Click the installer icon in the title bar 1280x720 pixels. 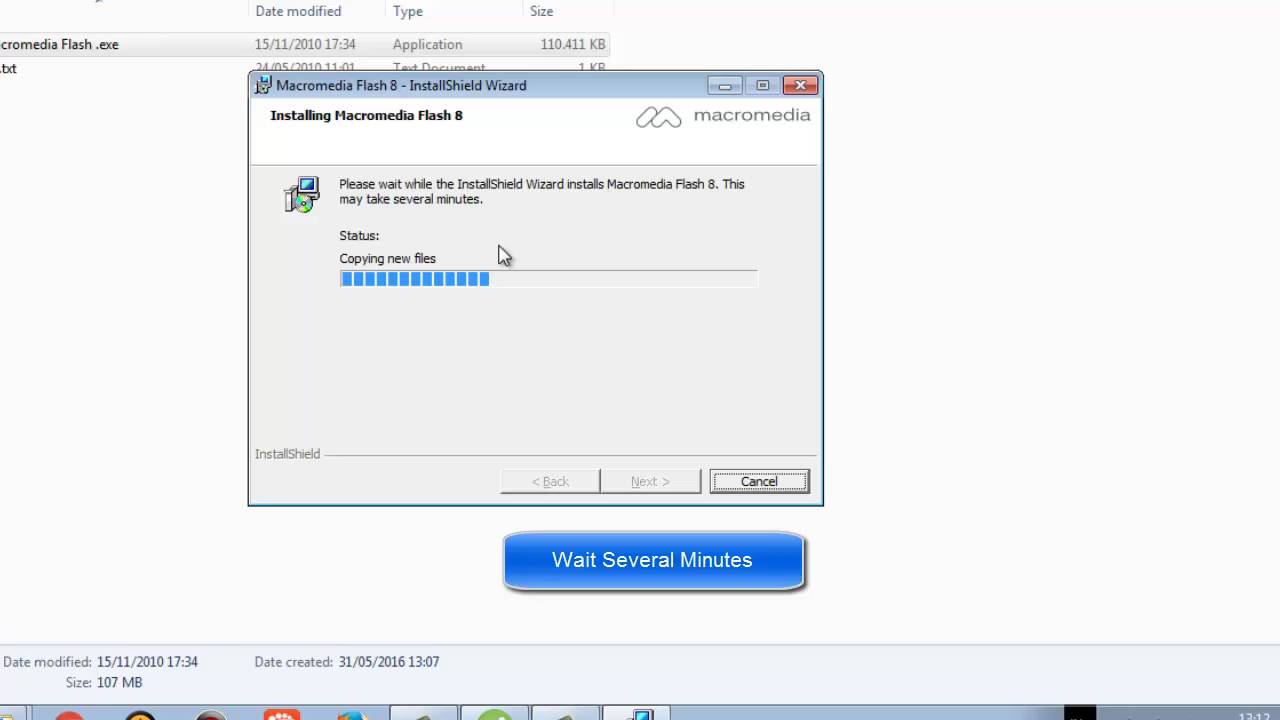pyautogui.click(x=264, y=85)
